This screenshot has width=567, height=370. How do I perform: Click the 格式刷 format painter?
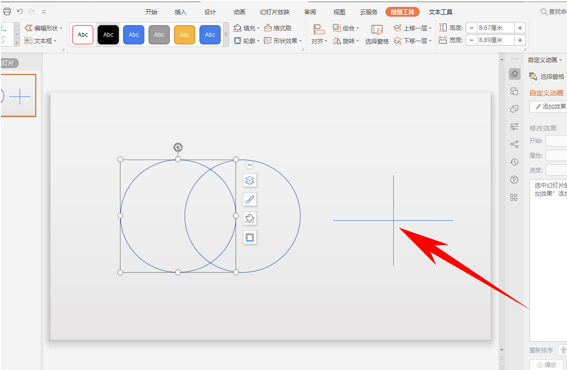click(x=278, y=28)
